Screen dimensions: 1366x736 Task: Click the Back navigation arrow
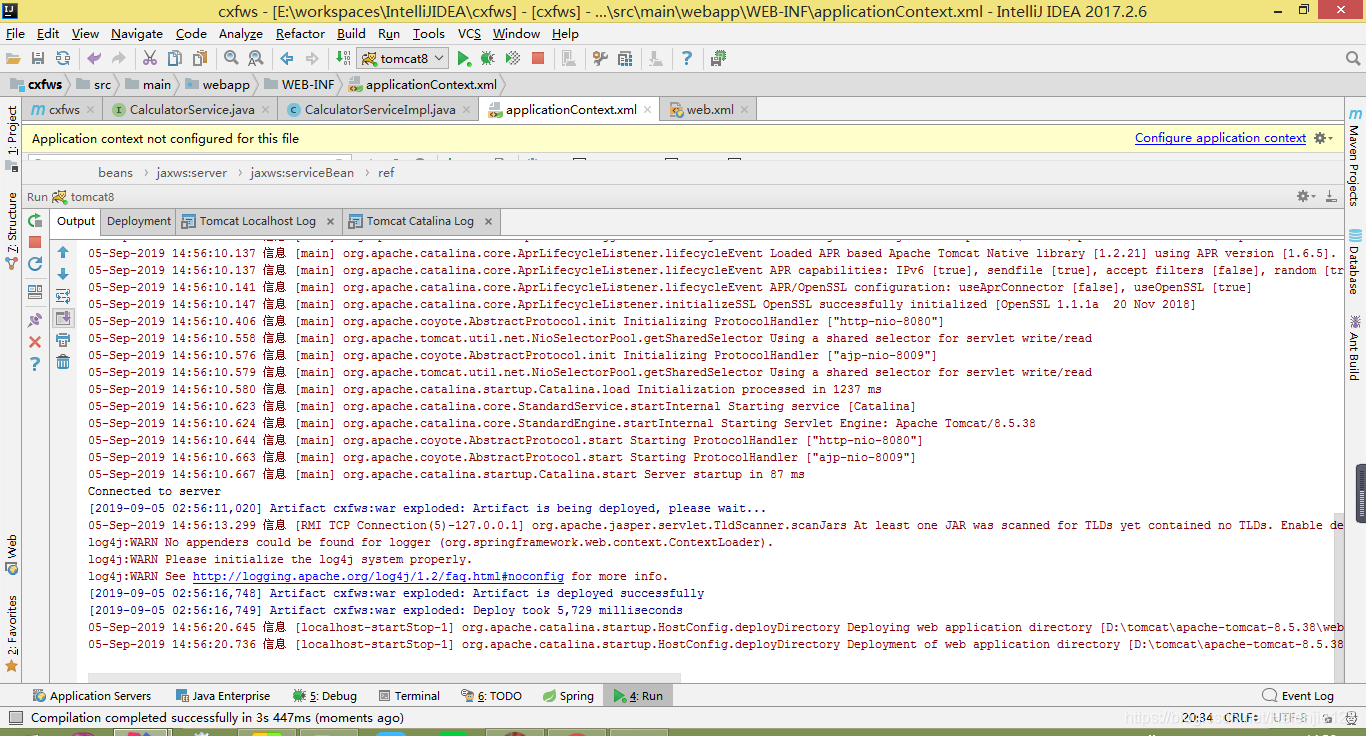coord(287,59)
